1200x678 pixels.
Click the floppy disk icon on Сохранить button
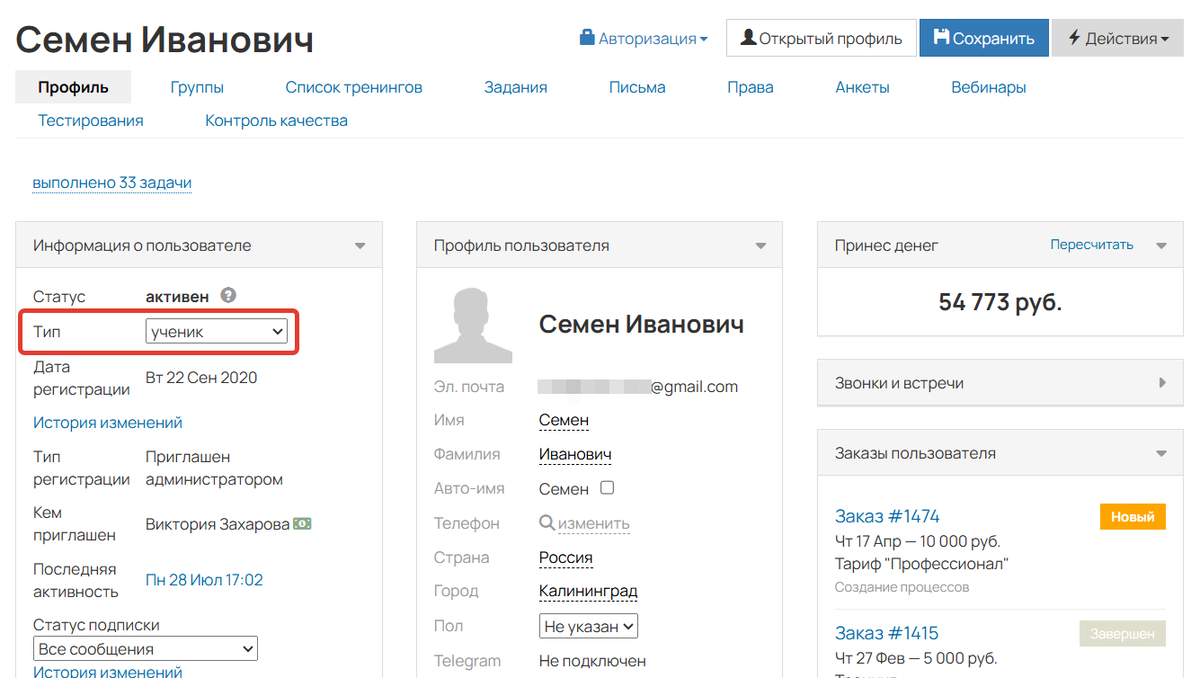(942, 35)
